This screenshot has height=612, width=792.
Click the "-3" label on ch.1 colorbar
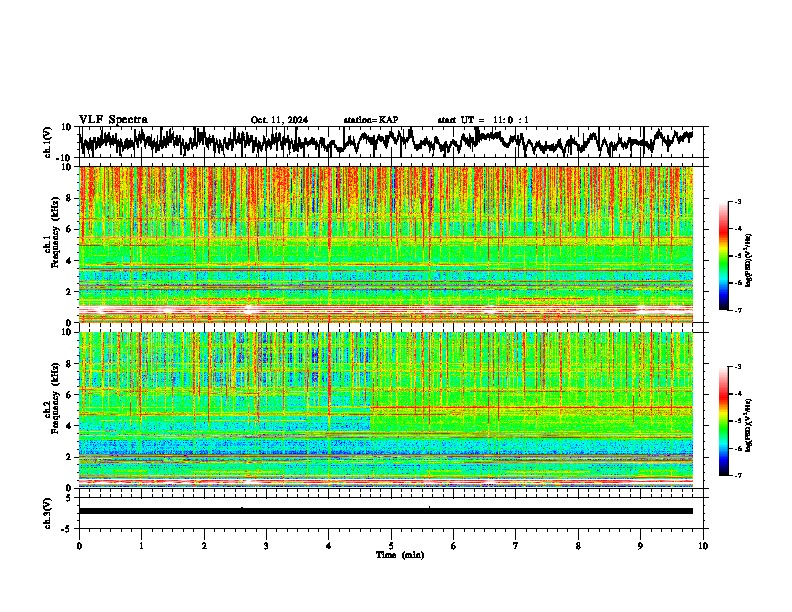(x=737, y=202)
